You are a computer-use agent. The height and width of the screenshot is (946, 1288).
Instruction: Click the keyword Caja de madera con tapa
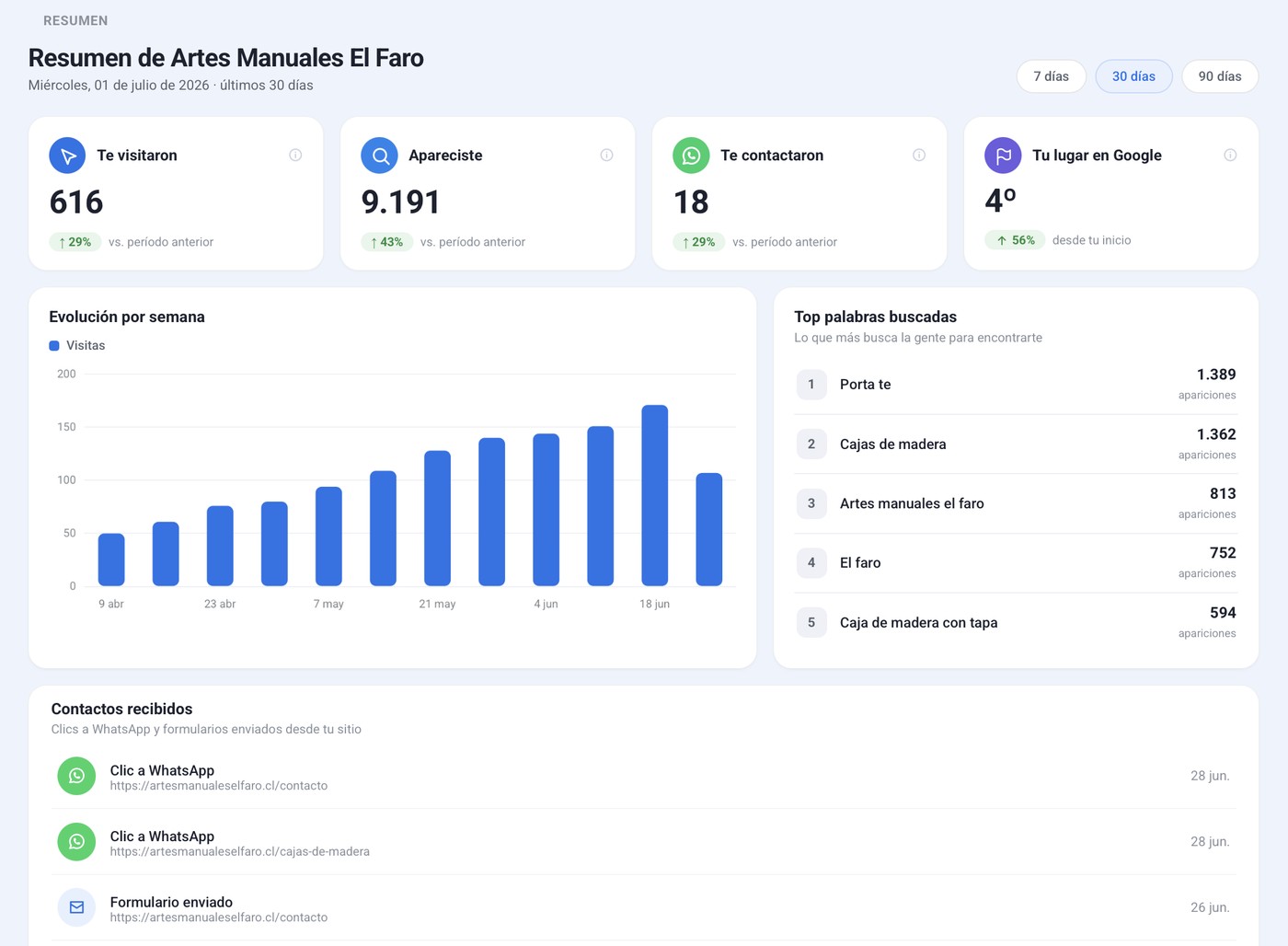coord(918,623)
